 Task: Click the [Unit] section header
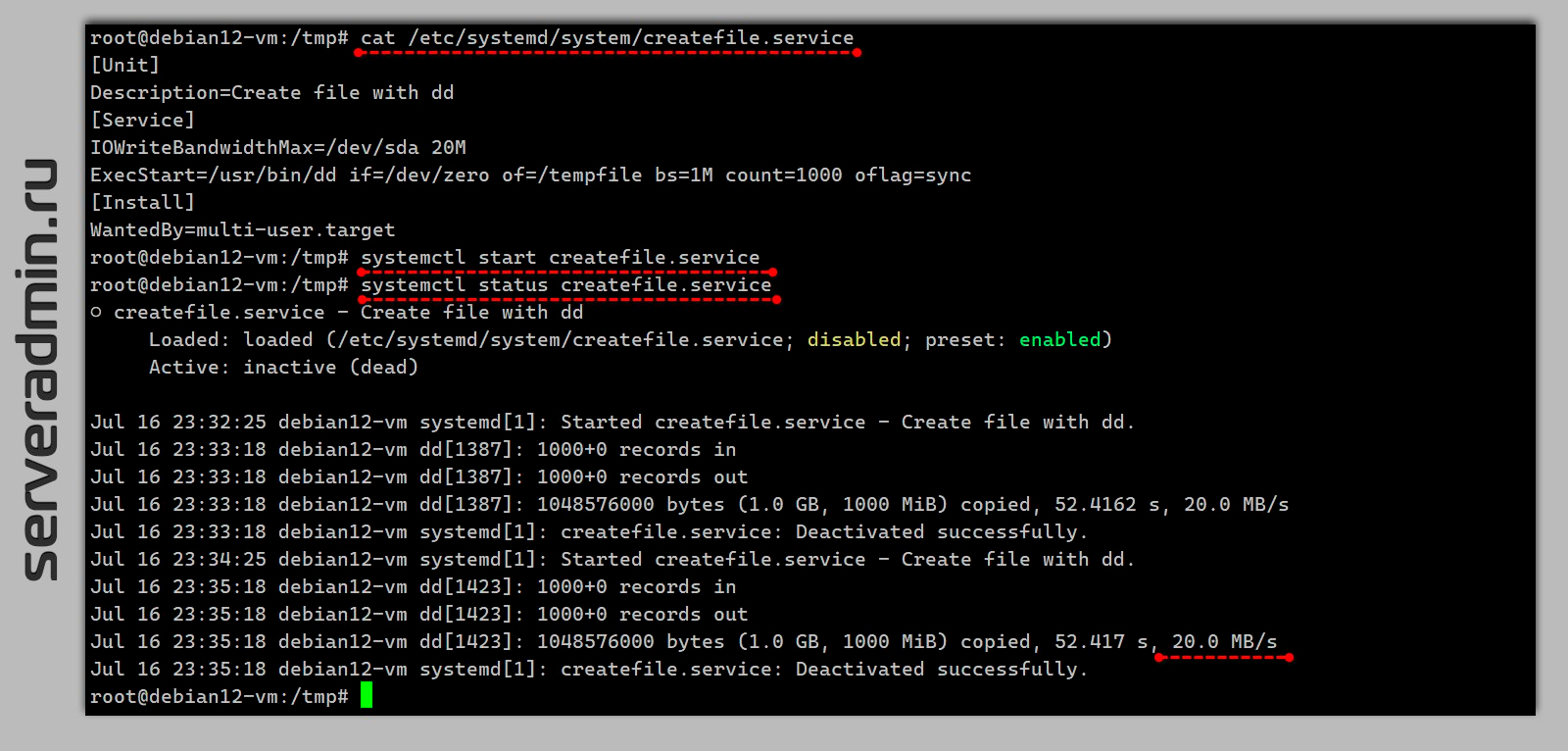(x=124, y=66)
